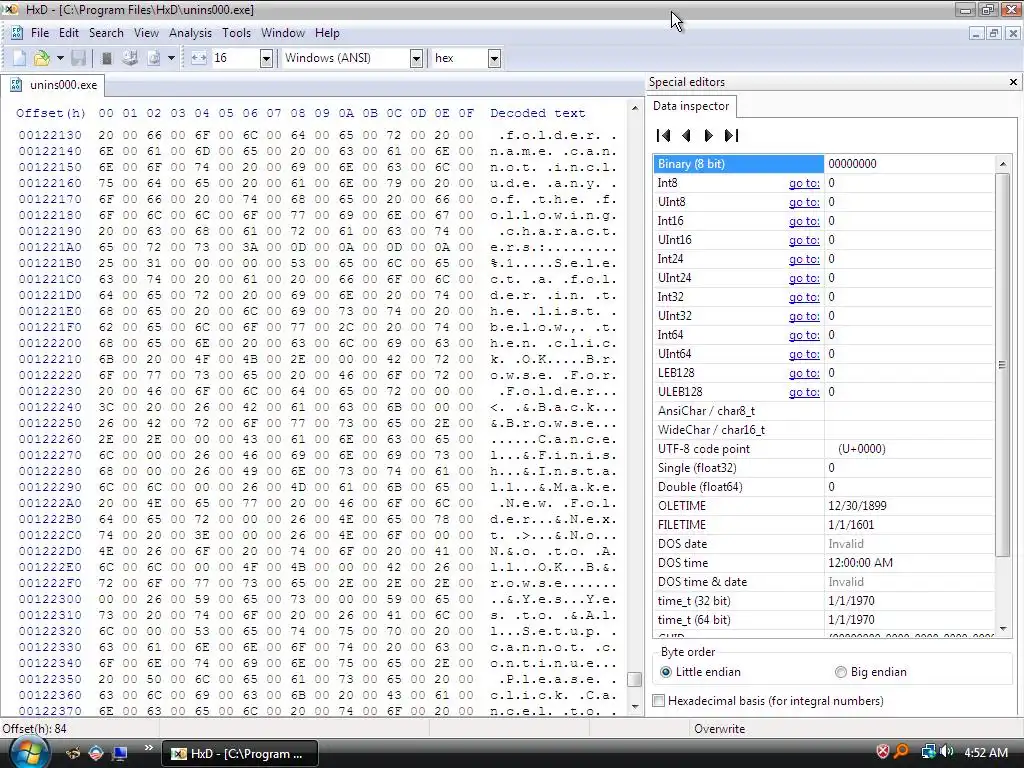Expand the quick launch chevron on taskbar

(148, 748)
